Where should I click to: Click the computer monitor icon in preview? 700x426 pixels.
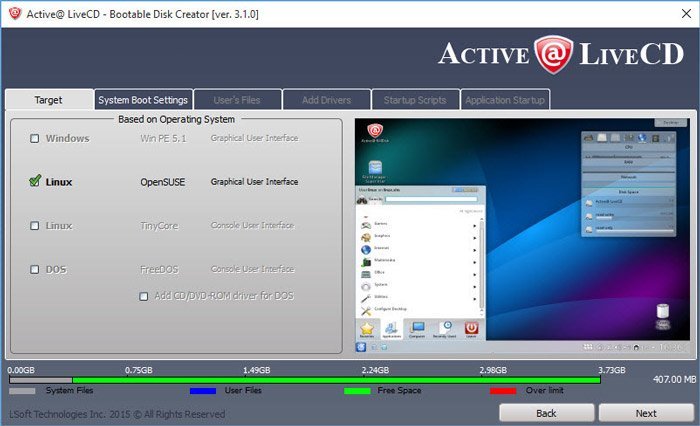417,328
